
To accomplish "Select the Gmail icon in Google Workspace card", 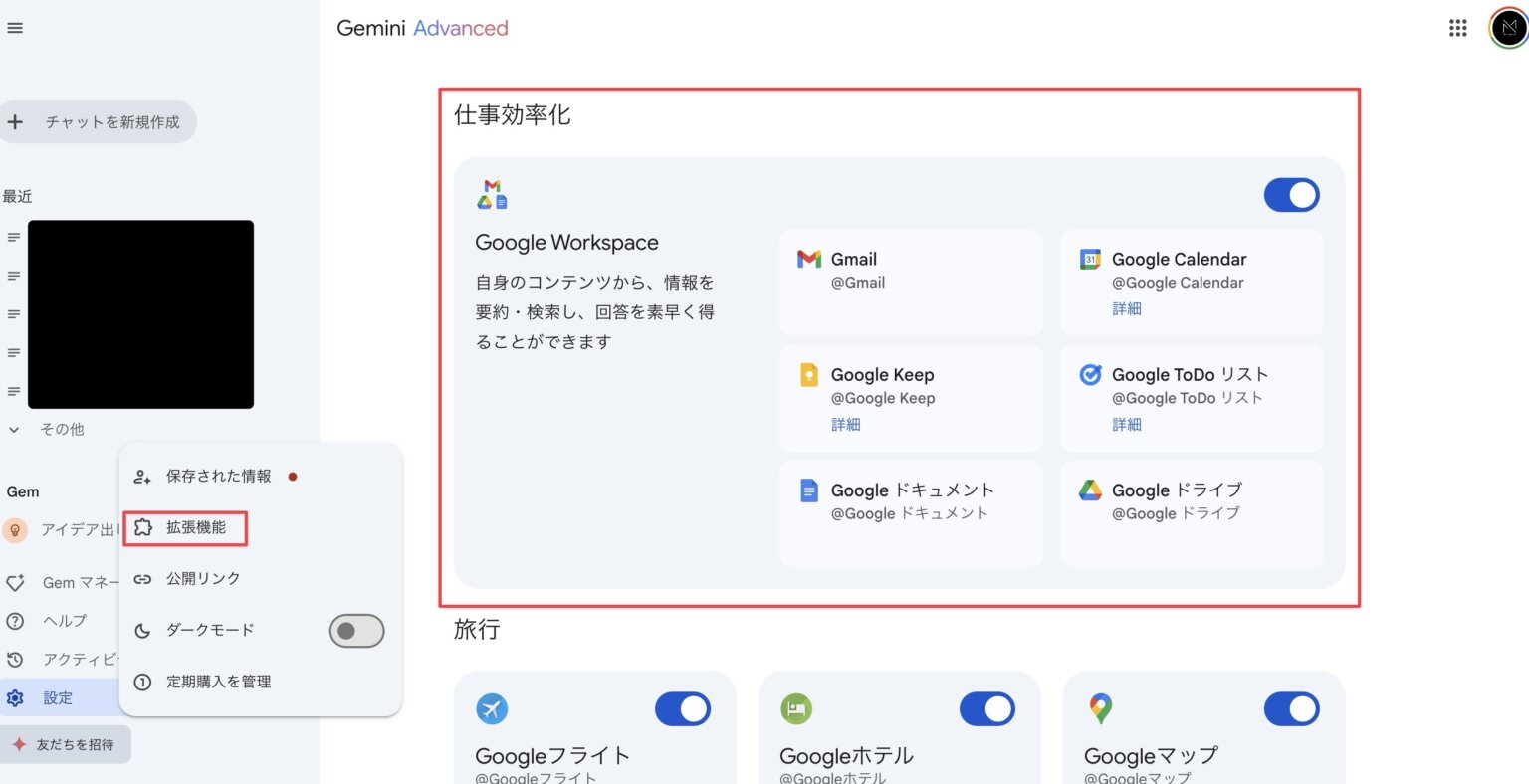I will coord(810,259).
